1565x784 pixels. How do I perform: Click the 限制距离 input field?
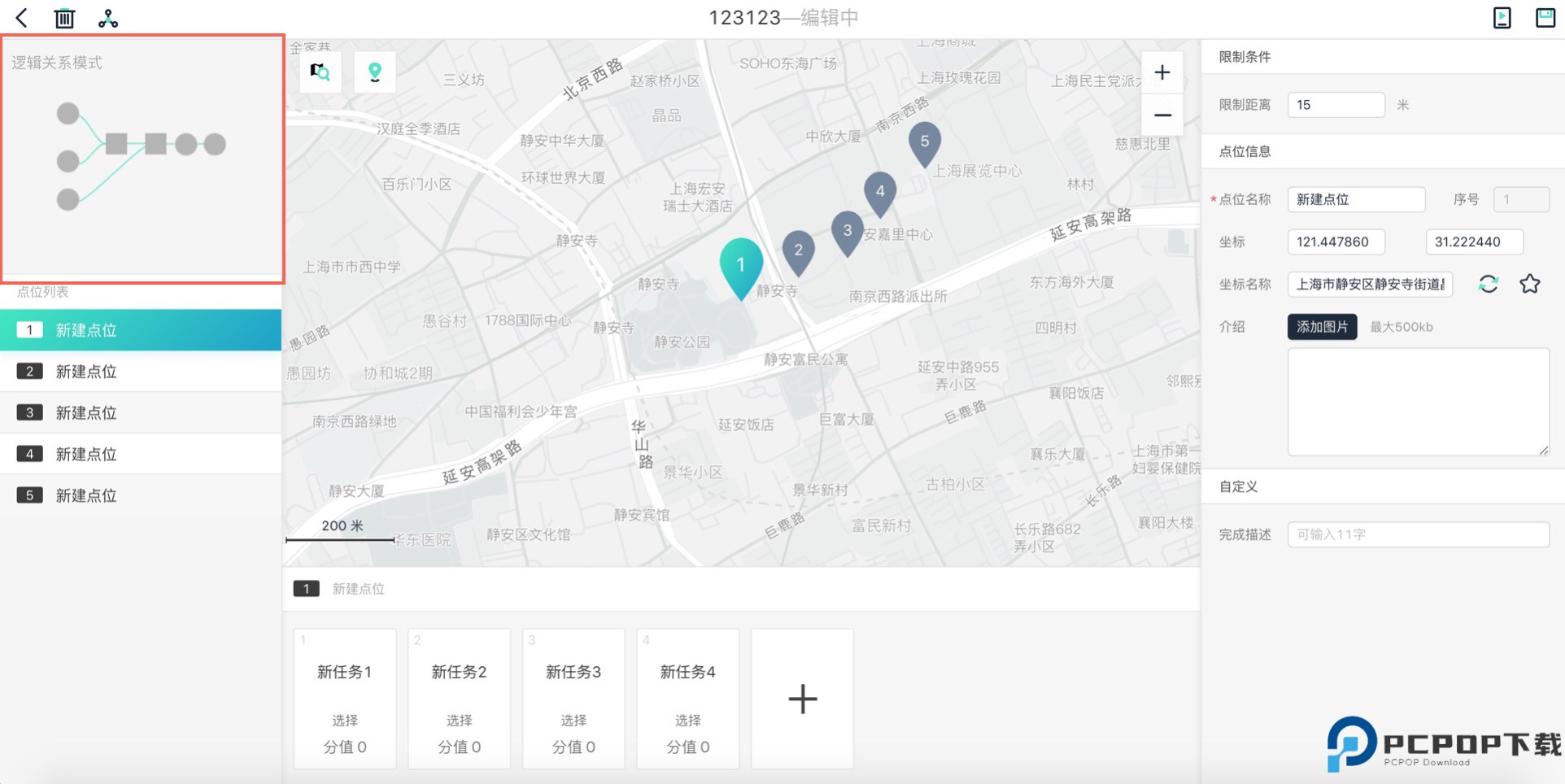[1336, 105]
